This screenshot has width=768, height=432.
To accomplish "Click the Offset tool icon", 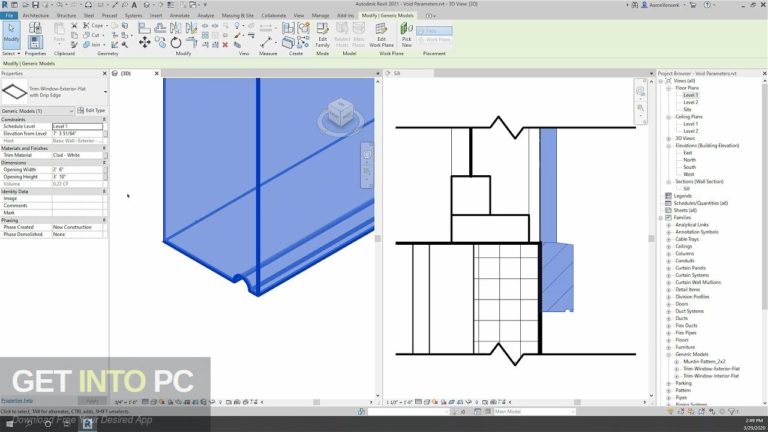I will (x=160, y=28).
